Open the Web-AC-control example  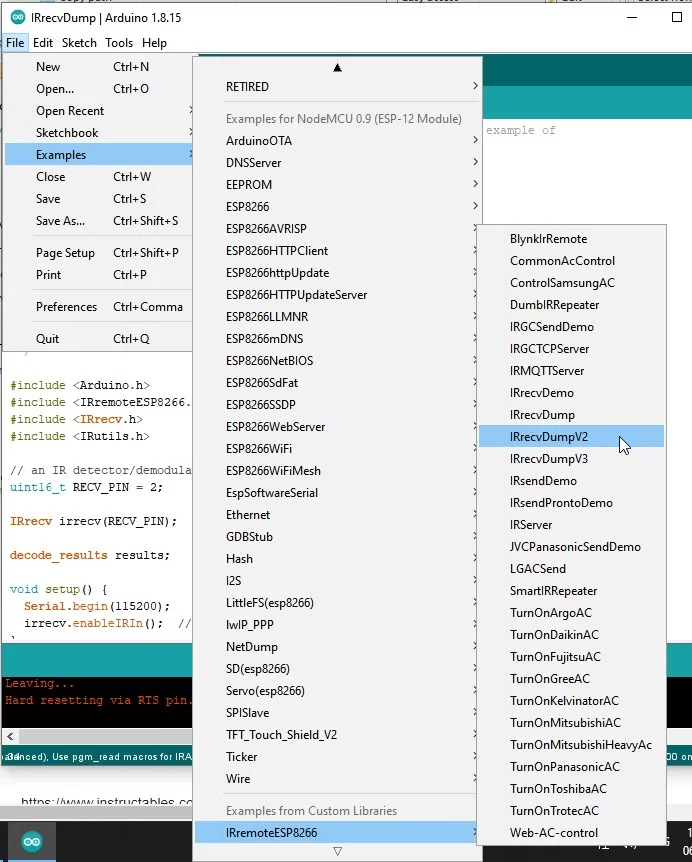(572, 832)
